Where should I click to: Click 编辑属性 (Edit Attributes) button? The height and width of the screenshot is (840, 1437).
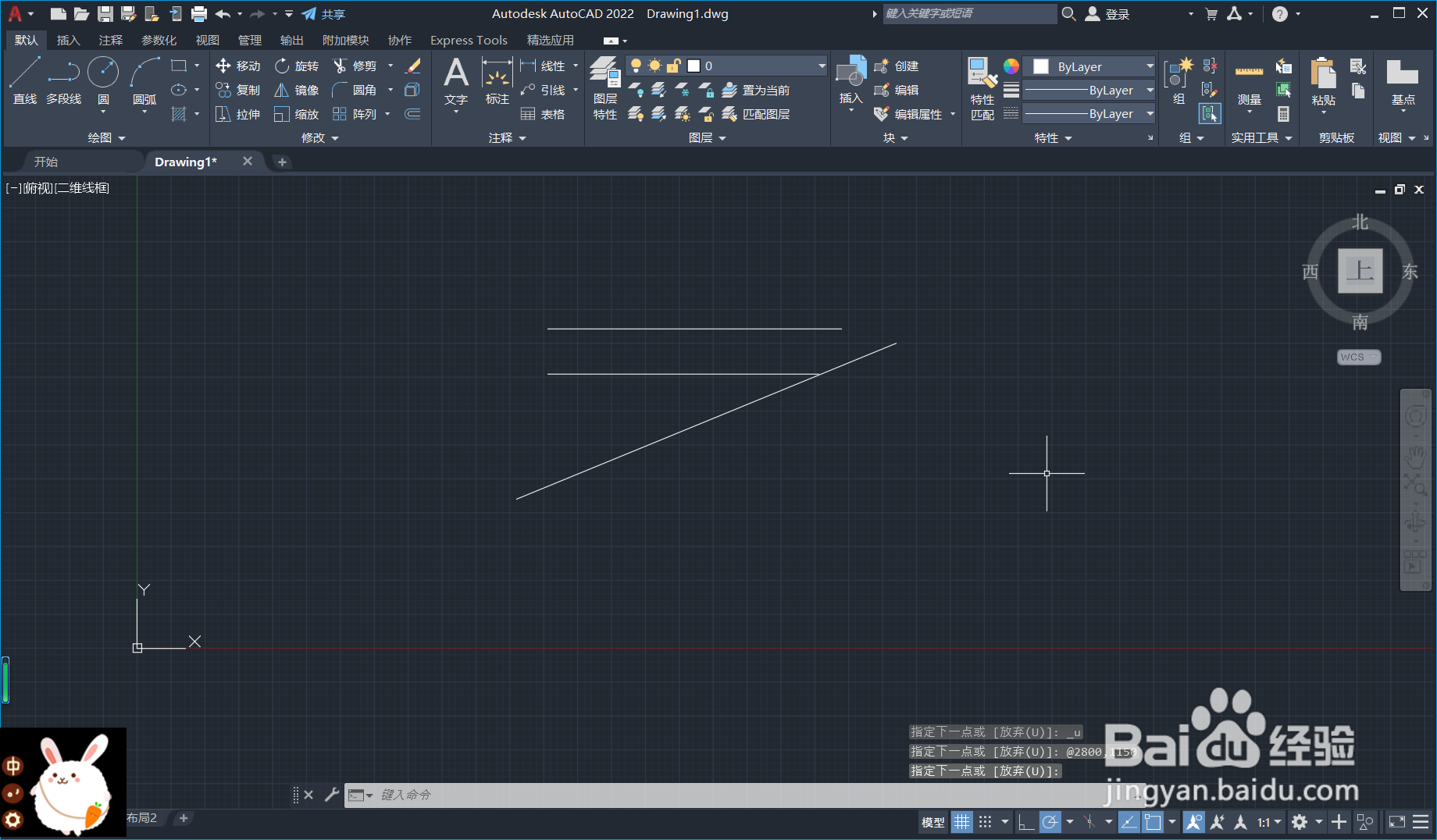click(908, 115)
